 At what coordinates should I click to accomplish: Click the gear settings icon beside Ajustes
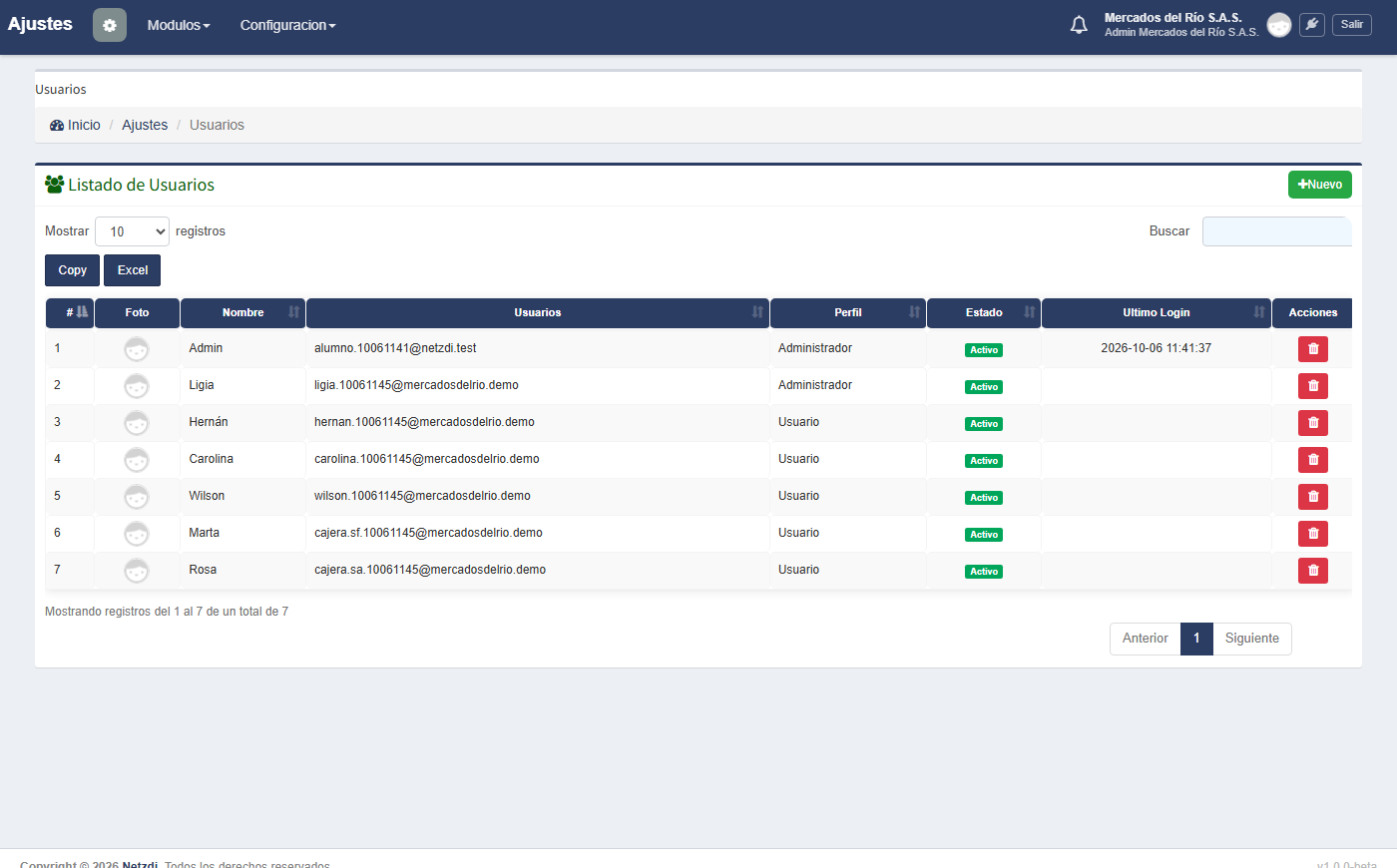coord(110,25)
